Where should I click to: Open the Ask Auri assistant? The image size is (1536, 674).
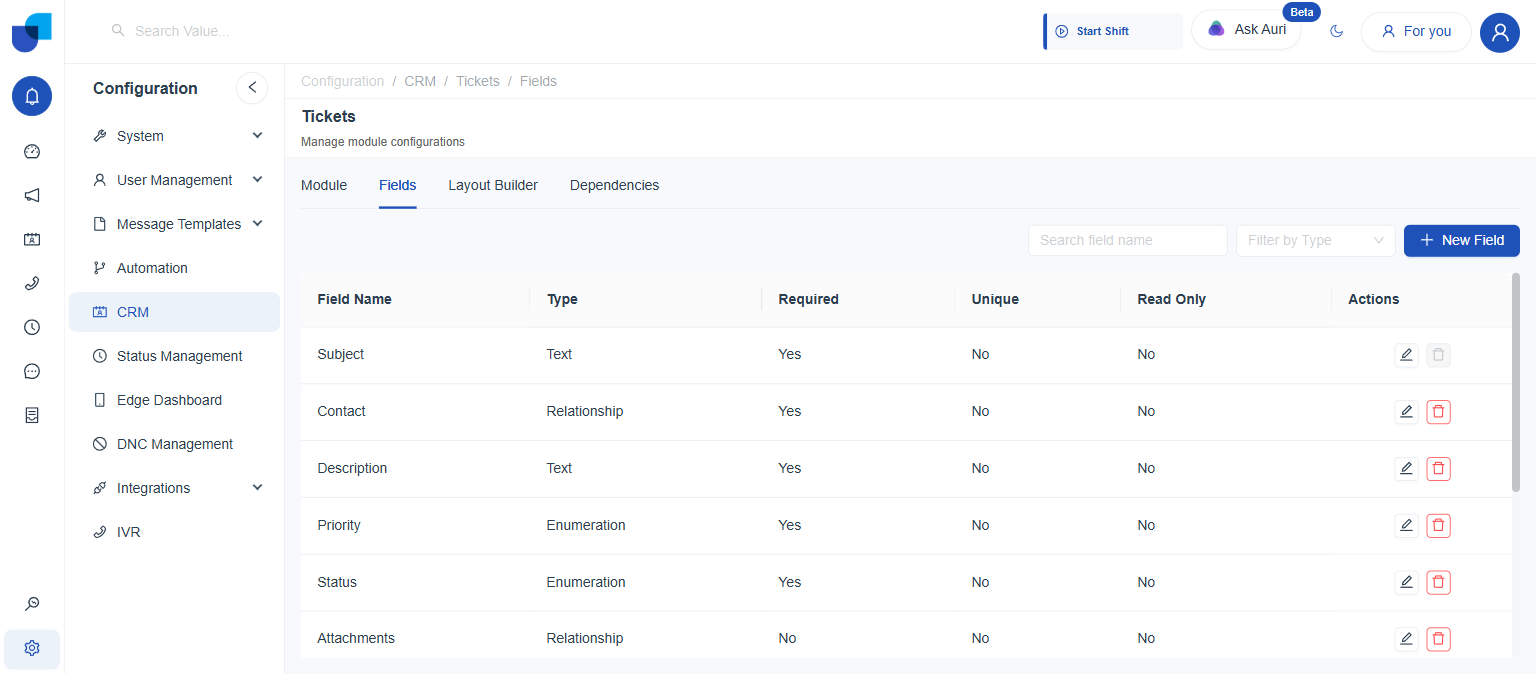click(x=1246, y=30)
